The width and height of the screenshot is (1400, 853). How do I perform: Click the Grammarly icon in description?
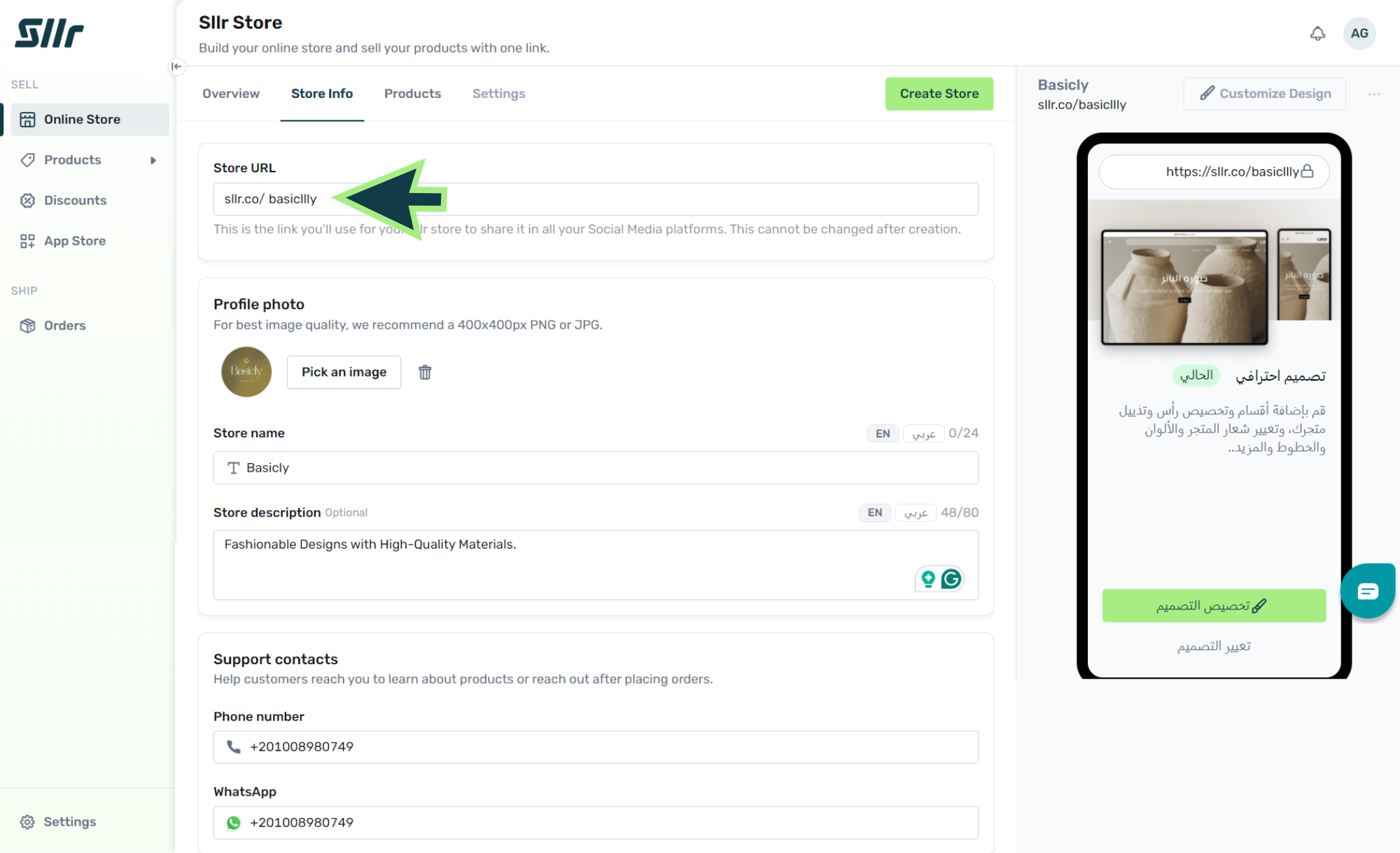coord(951,579)
